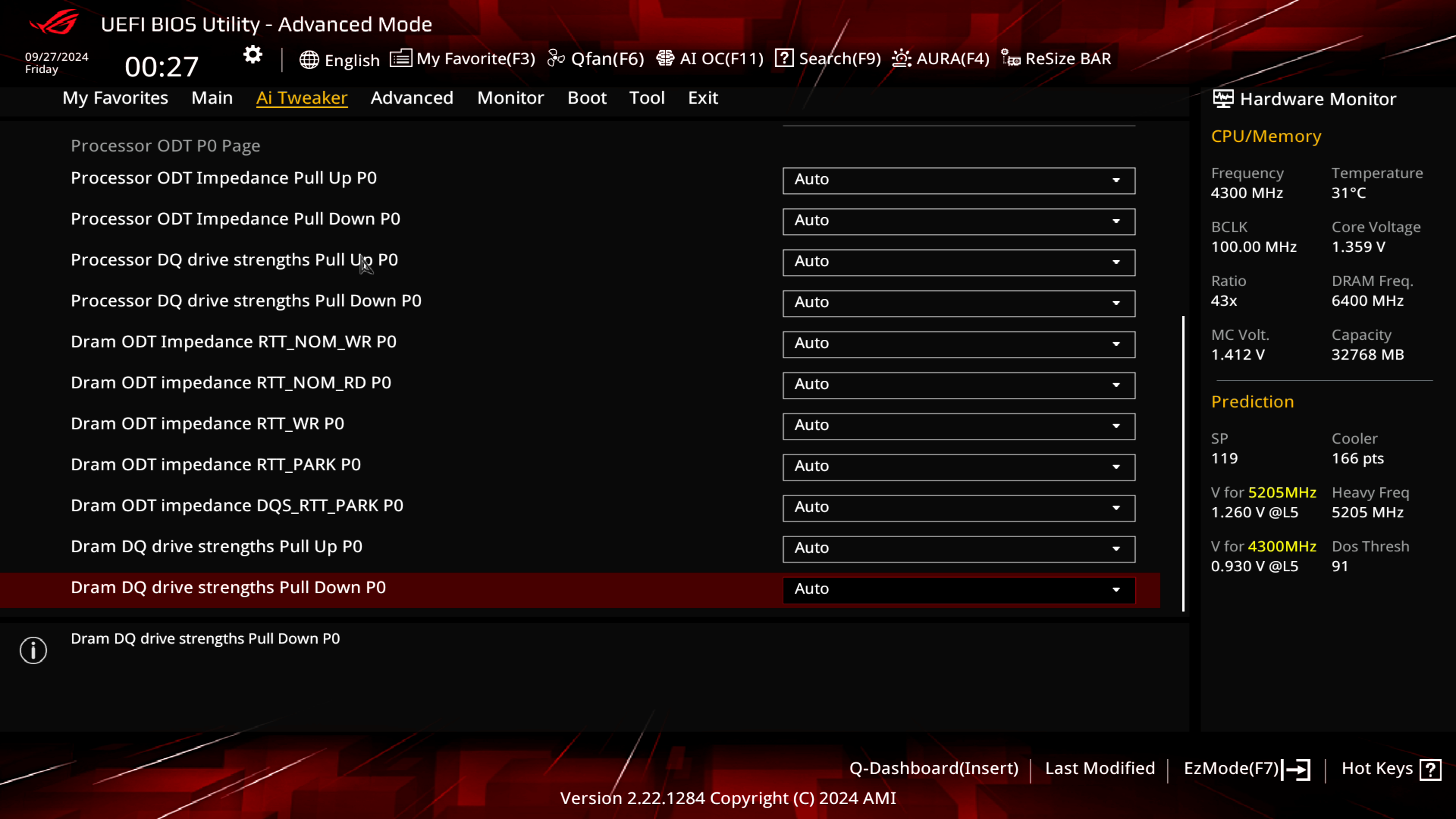Expand Dram DQ drive strengths Pull Down P0 dropdown
1456x819 pixels.
[x=1117, y=589]
